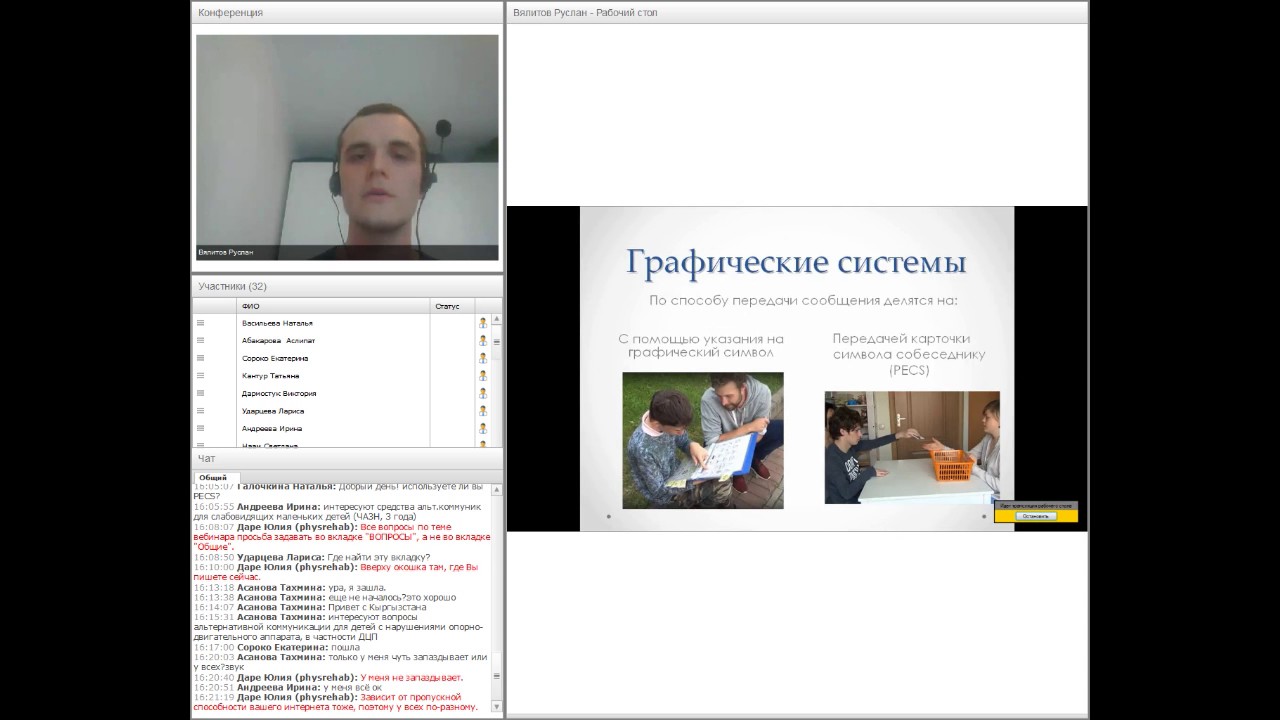Image resolution: width=1280 pixels, height=720 pixels.
Task: Select participant Сороко Екатерина
Action: click(274, 358)
